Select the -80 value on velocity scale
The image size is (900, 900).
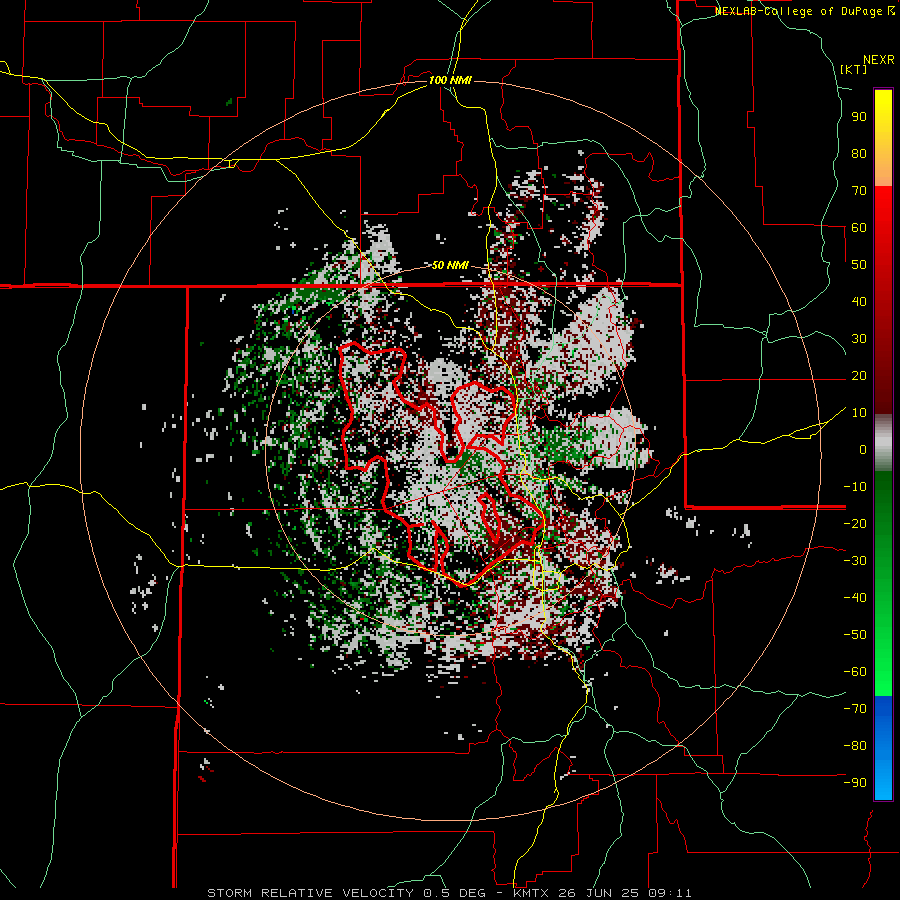click(x=855, y=746)
